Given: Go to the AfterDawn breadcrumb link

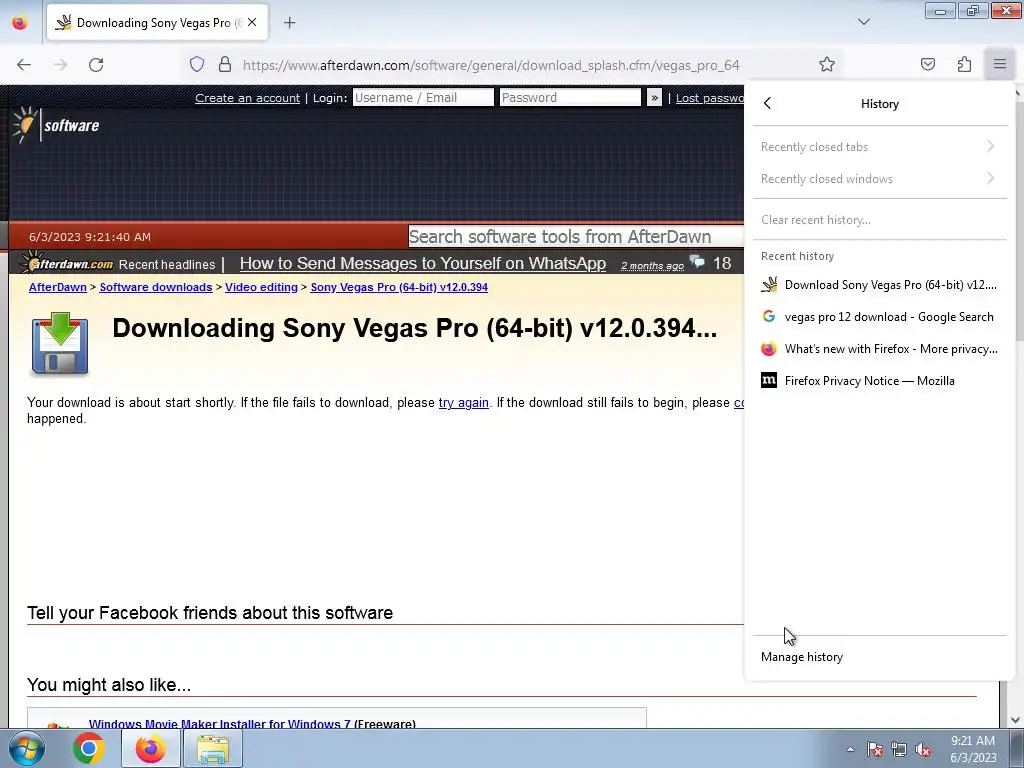Looking at the screenshot, I should point(57,287).
